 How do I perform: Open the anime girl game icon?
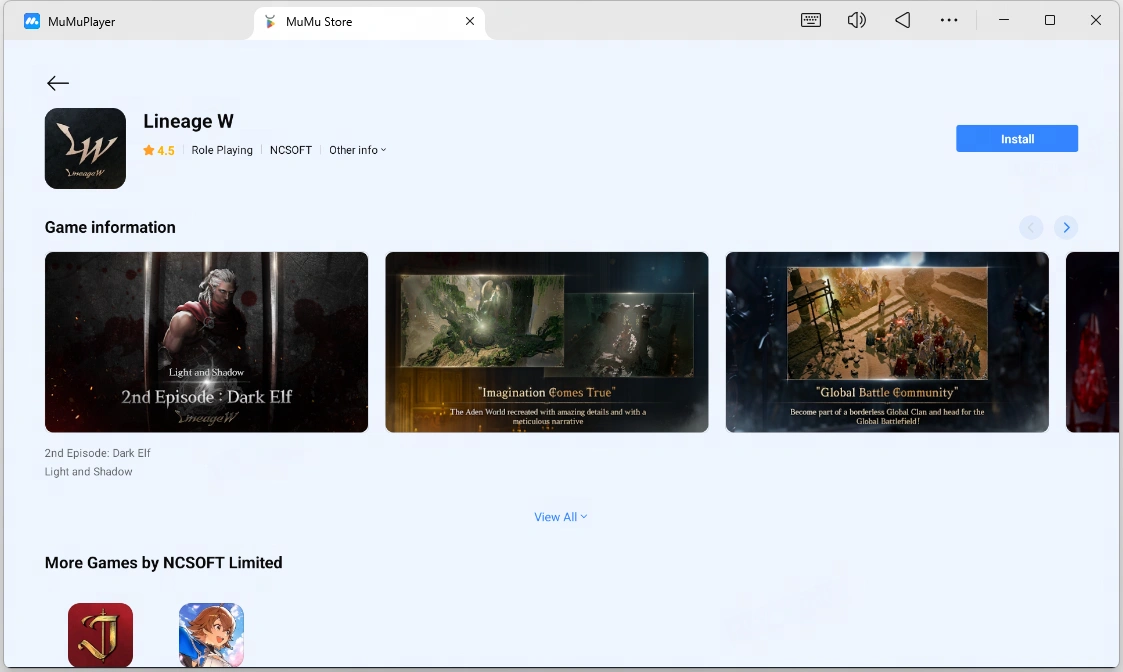211,635
